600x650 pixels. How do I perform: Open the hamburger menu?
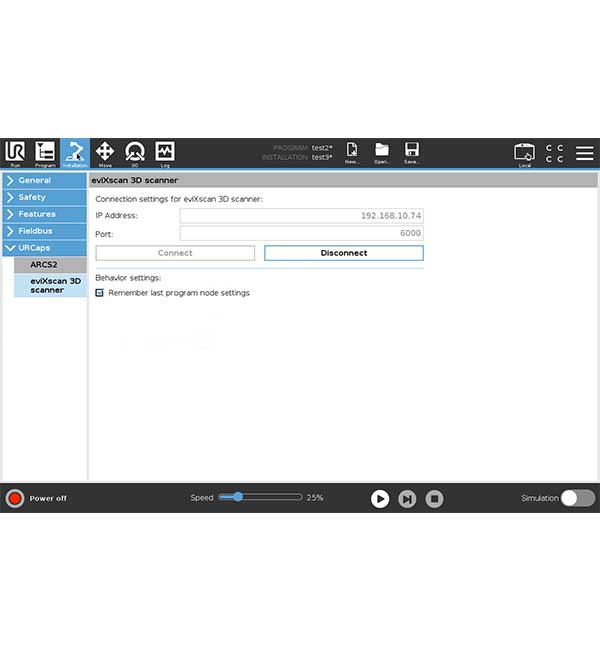(585, 153)
